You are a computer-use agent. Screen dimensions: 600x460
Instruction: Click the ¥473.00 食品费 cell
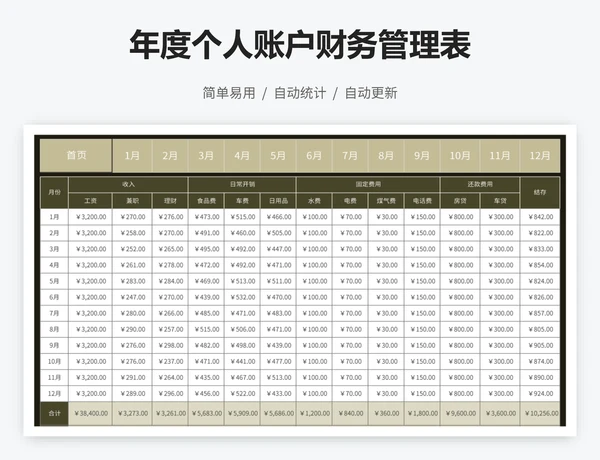206,217
